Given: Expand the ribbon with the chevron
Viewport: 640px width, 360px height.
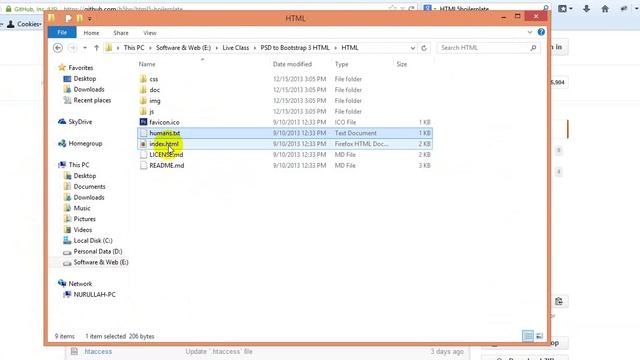Looking at the screenshot, I should (530, 32).
